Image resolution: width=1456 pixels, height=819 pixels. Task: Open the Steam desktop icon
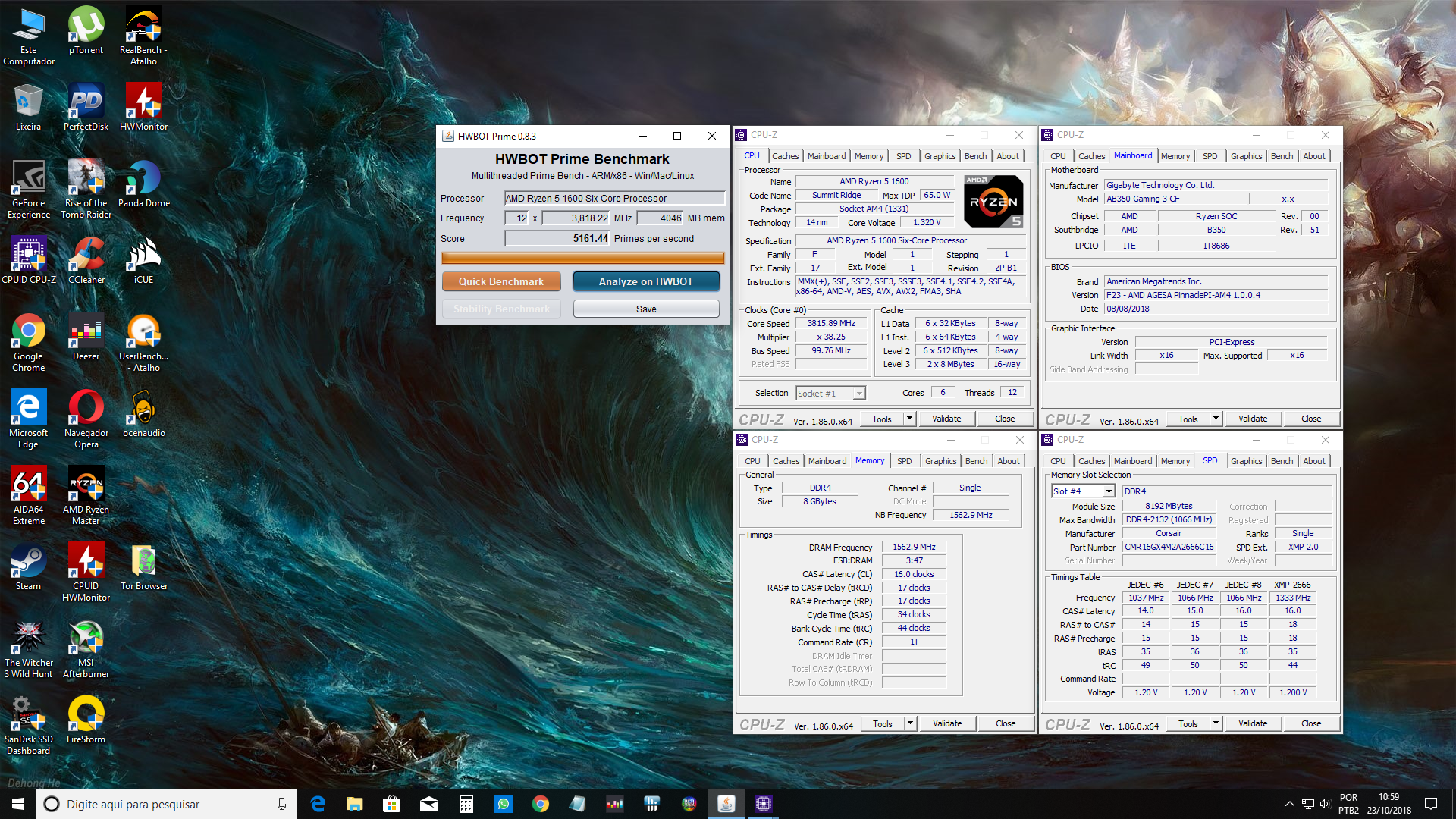[29, 566]
